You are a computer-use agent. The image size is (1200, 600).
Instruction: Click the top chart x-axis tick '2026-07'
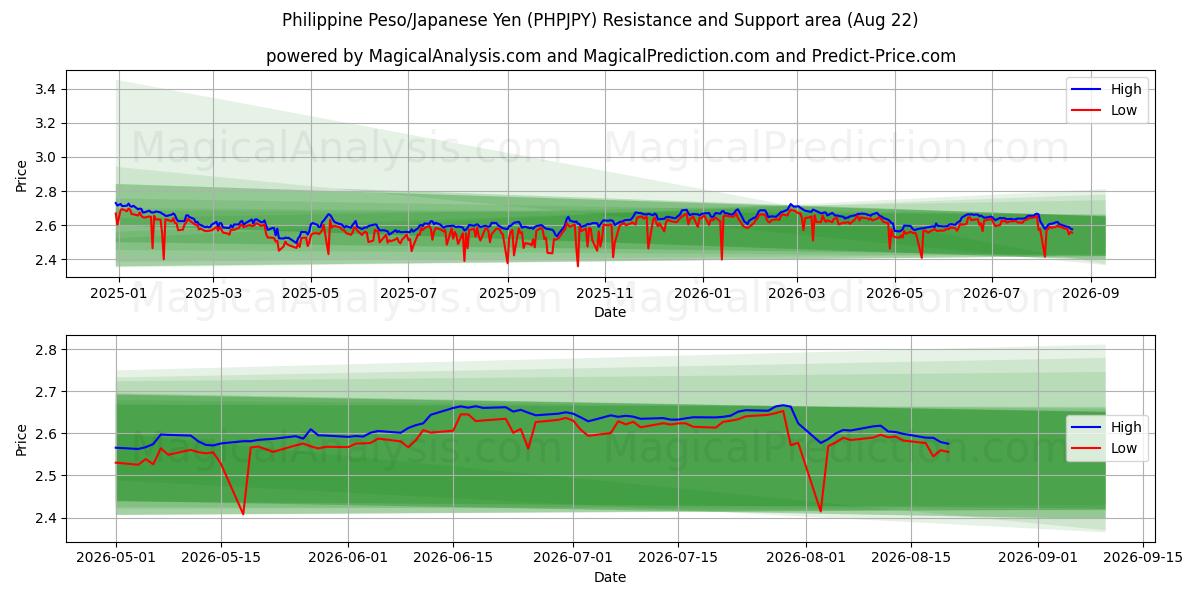click(x=991, y=293)
